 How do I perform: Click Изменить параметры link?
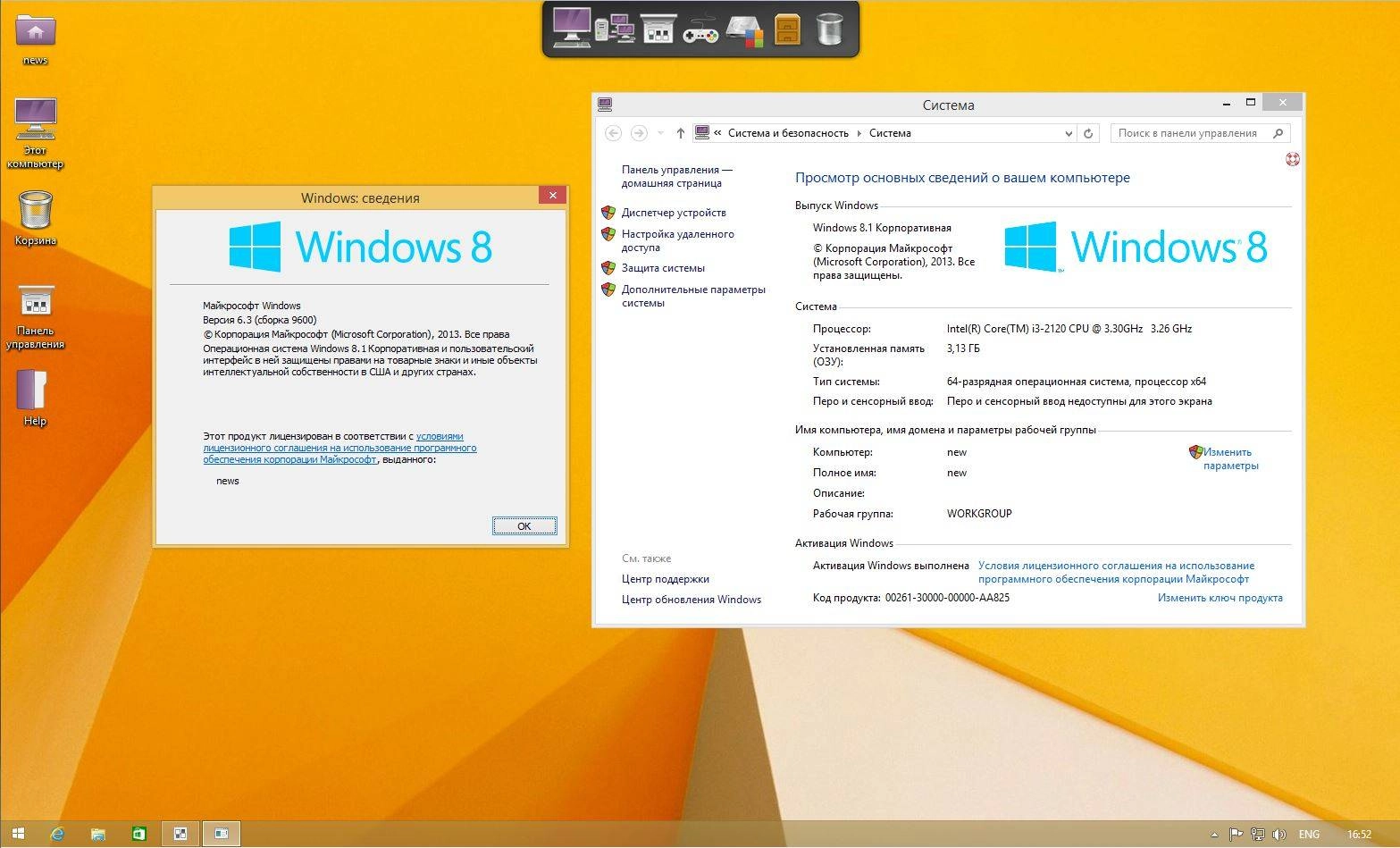pos(1229,458)
